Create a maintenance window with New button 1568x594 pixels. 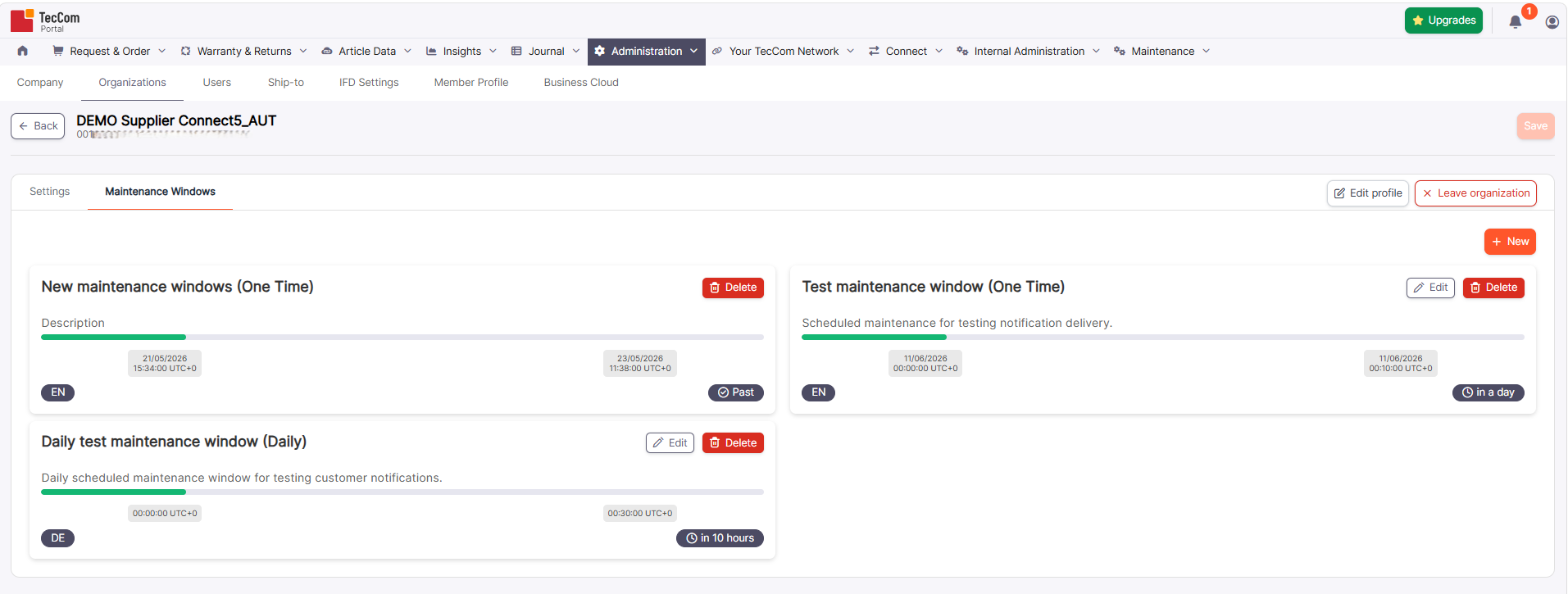(x=1510, y=242)
